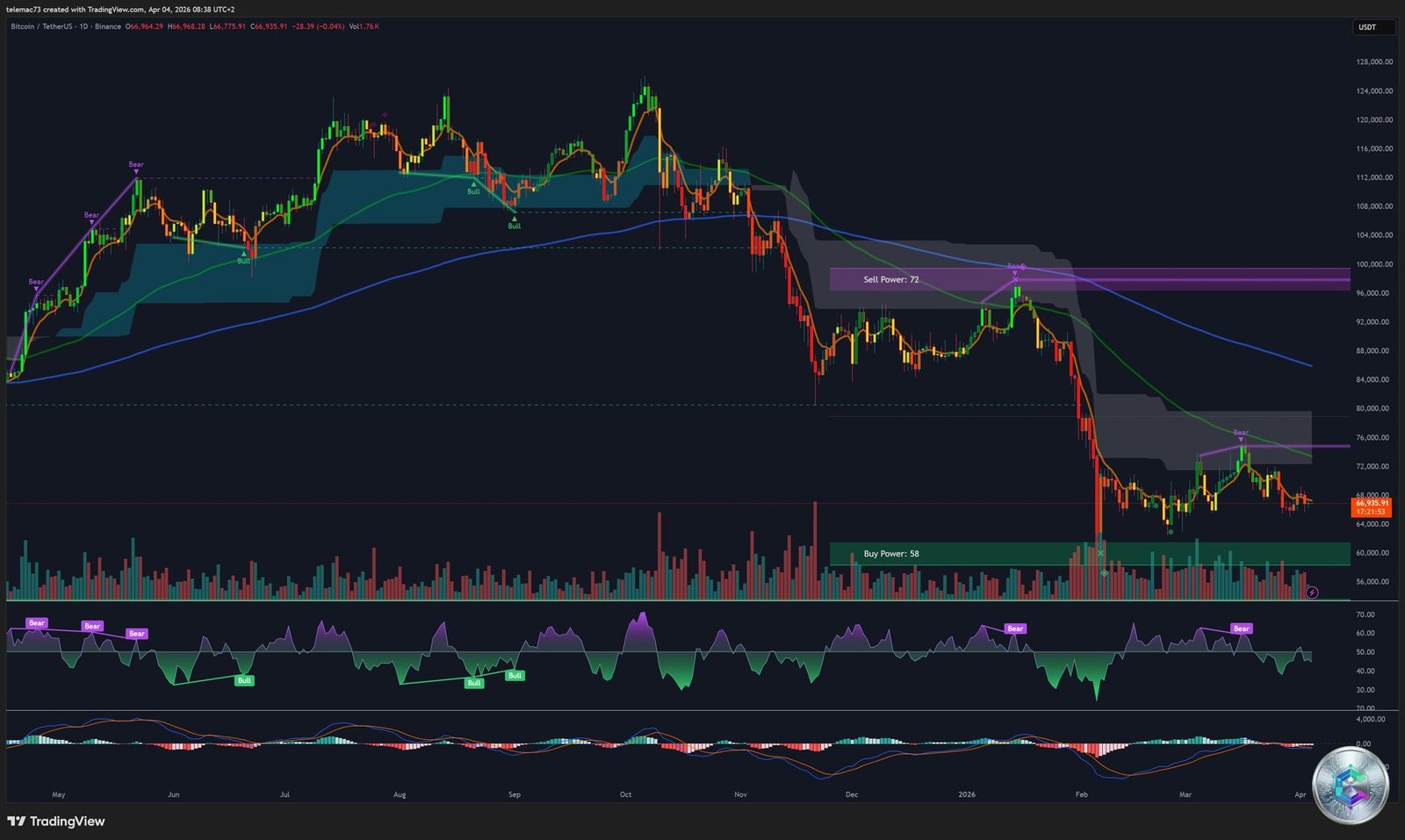Click the green Bull triangle near September
1405x840 pixels.
(515, 219)
